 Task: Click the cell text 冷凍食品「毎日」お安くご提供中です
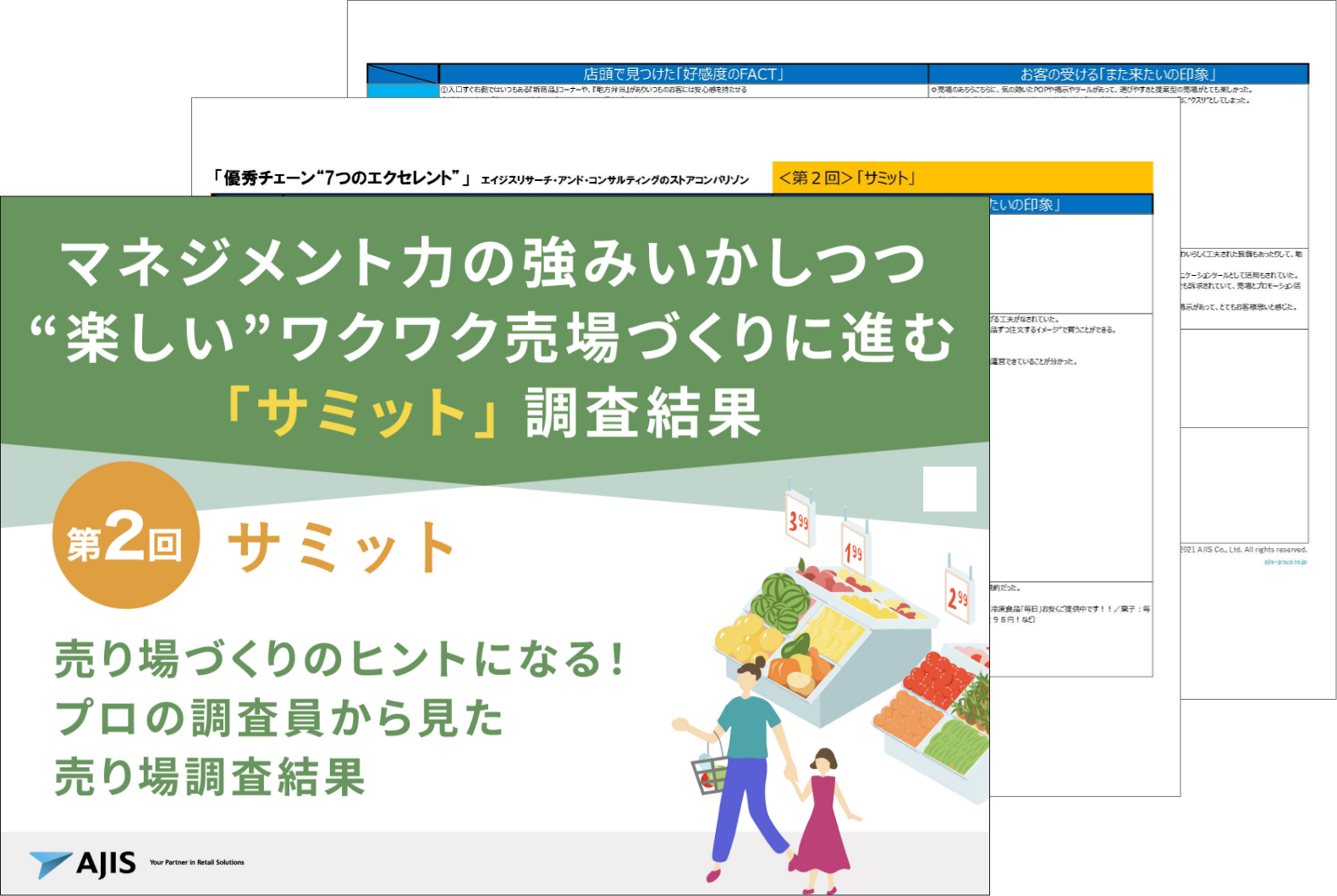1070,609
